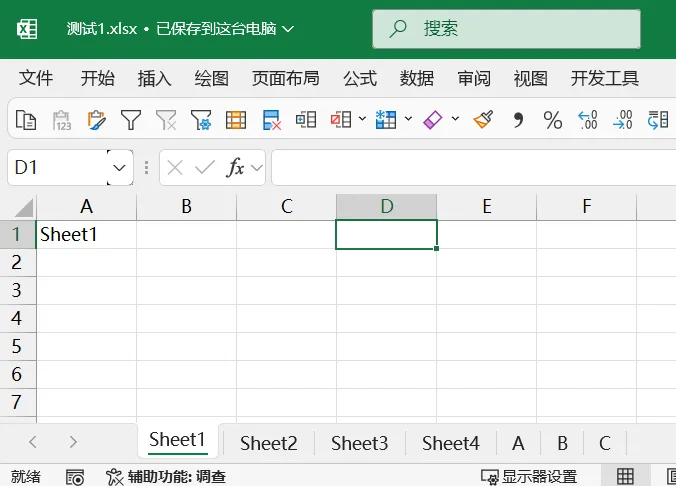676x486 pixels.
Task: Click the Insert Cells icon
Action: [306, 119]
